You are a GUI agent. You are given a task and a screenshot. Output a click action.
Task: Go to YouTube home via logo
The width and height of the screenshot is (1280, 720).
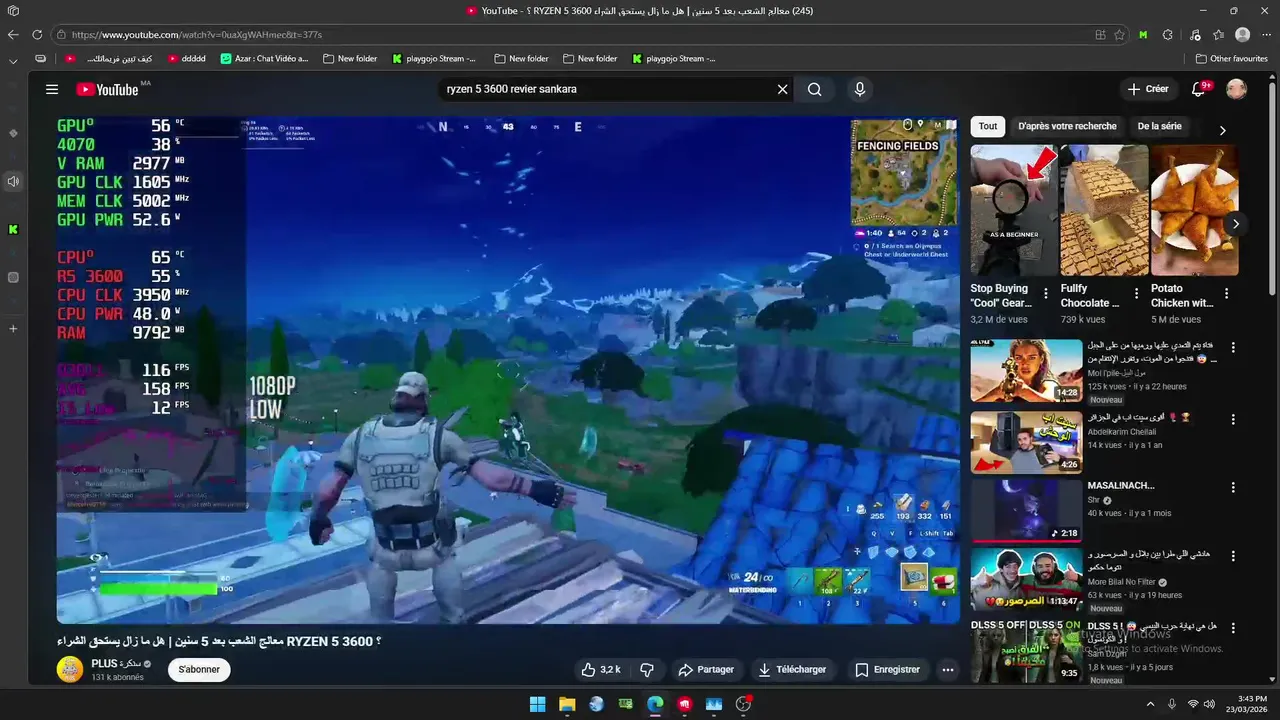107,89
